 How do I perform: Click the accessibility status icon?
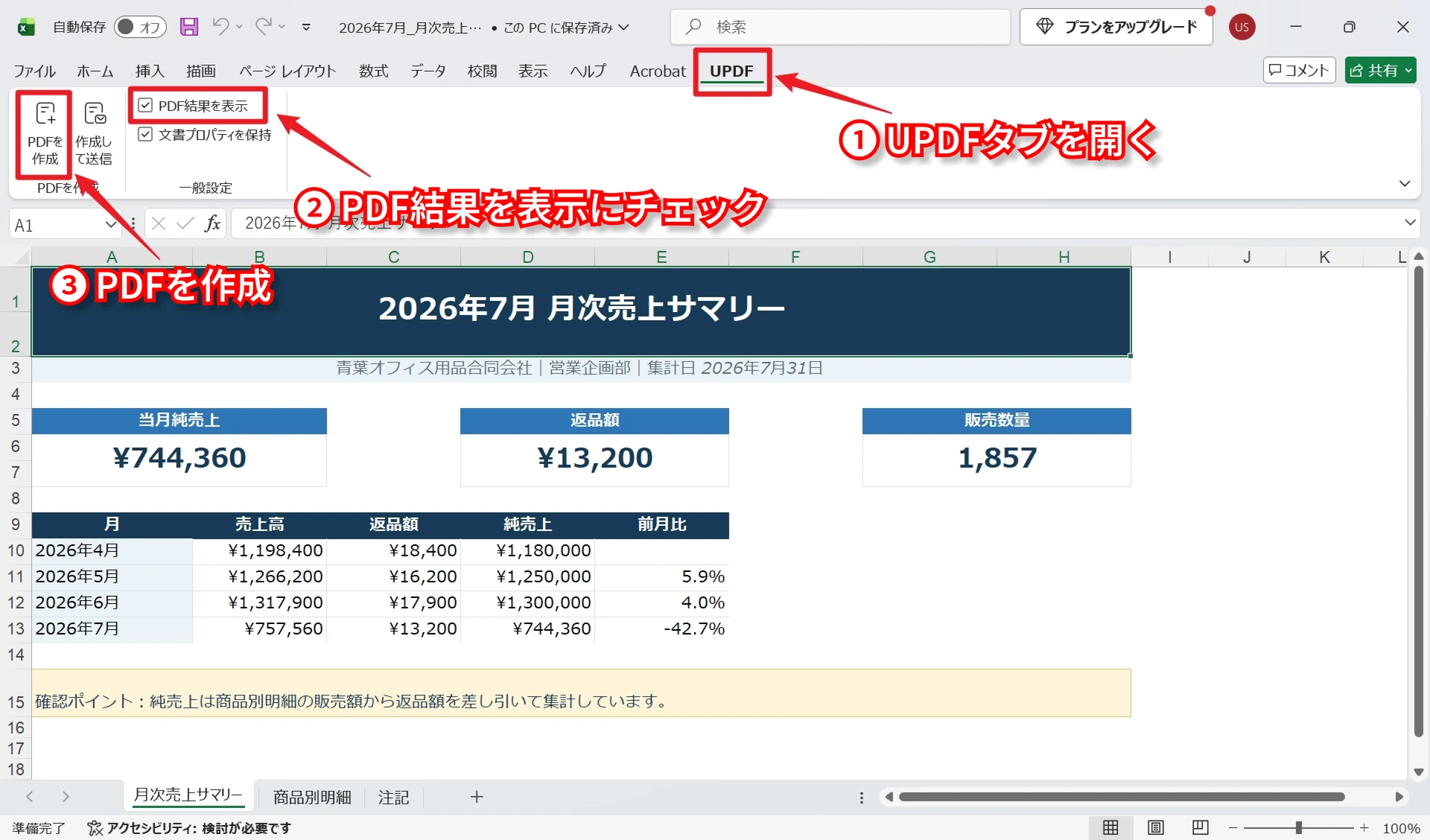pyautogui.click(x=95, y=828)
